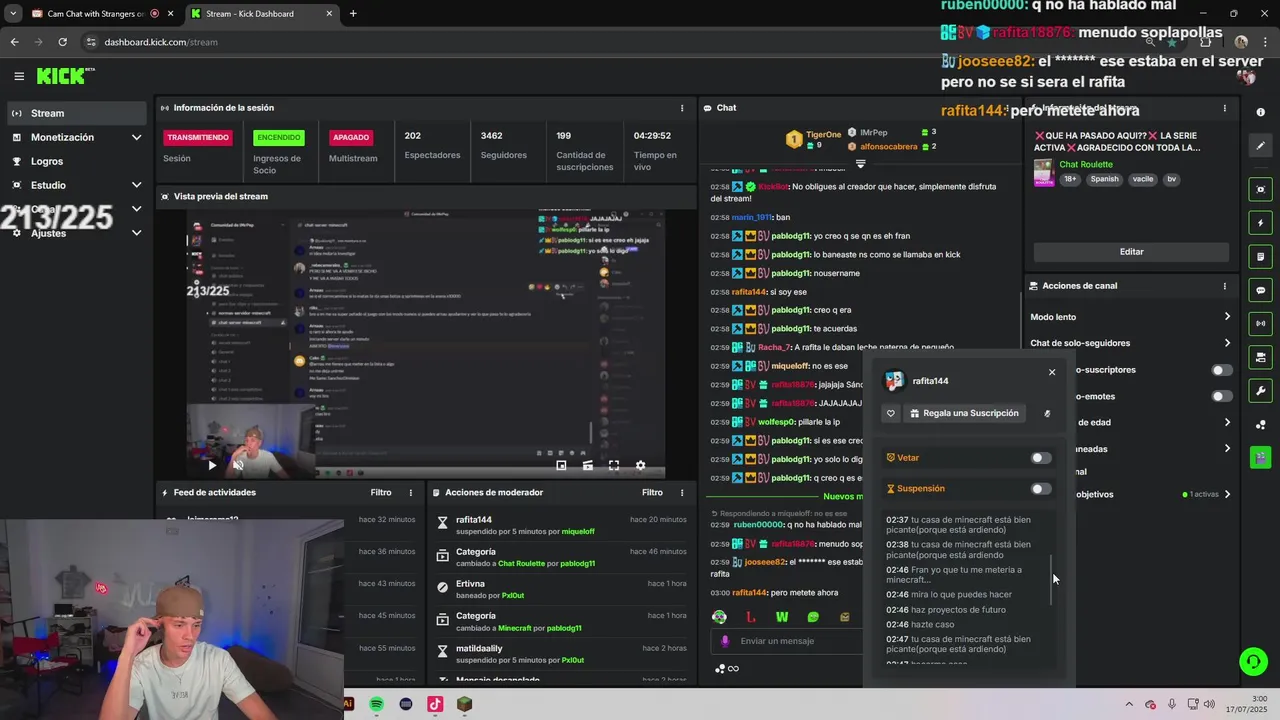Close the rafita144 user card
Image resolution: width=1280 pixels, height=720 pixels.
(1052, 372)
